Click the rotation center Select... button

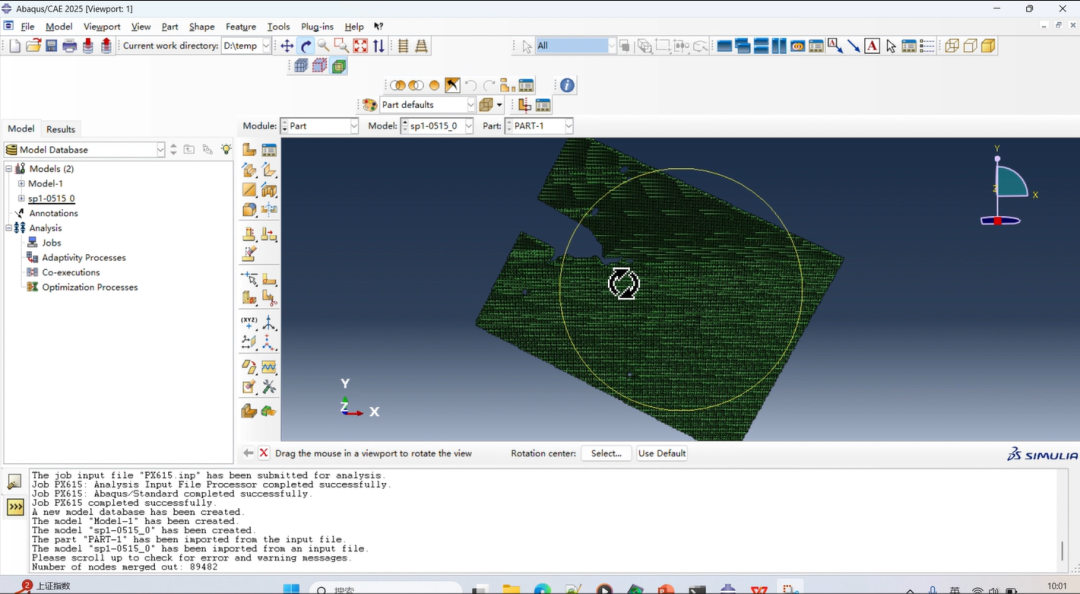(606, 453)
